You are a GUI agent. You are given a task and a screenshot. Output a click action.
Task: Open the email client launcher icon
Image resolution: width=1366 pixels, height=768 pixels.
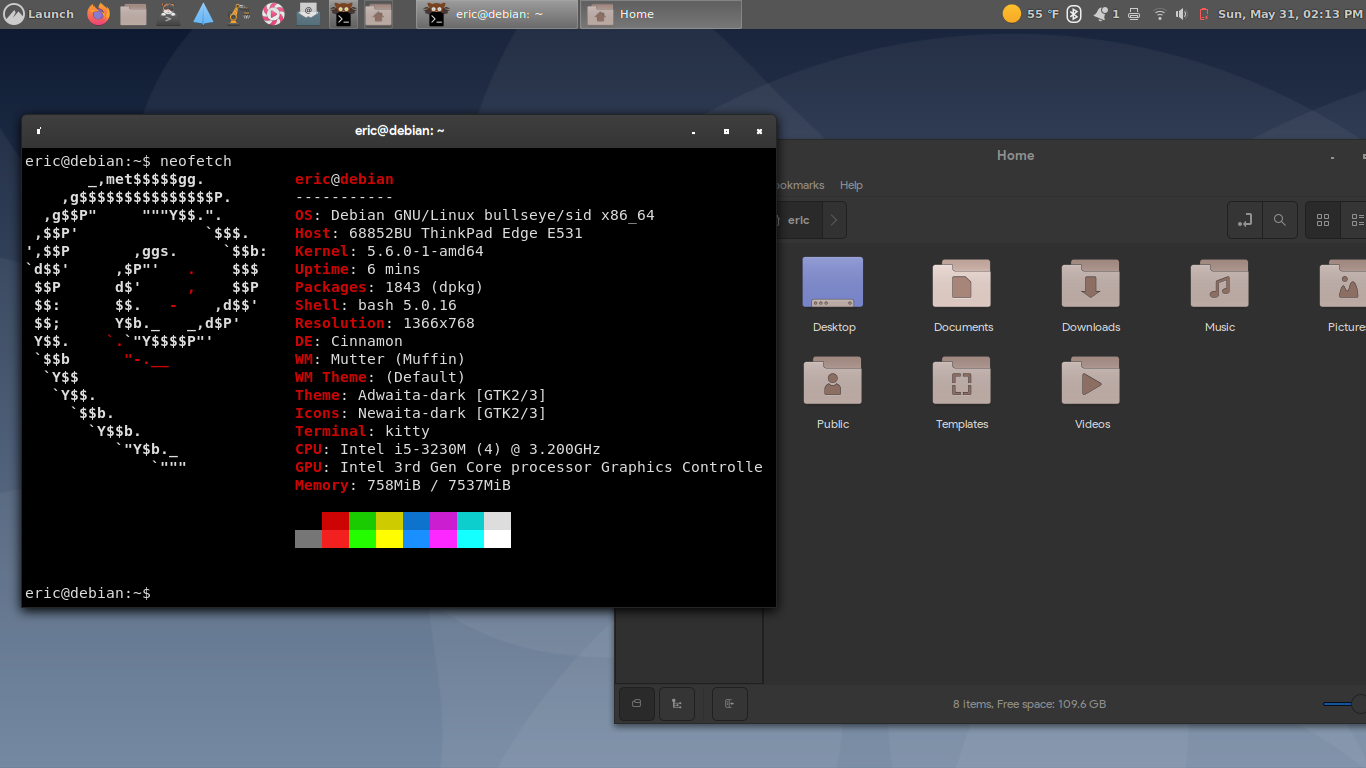pos(308,14)
